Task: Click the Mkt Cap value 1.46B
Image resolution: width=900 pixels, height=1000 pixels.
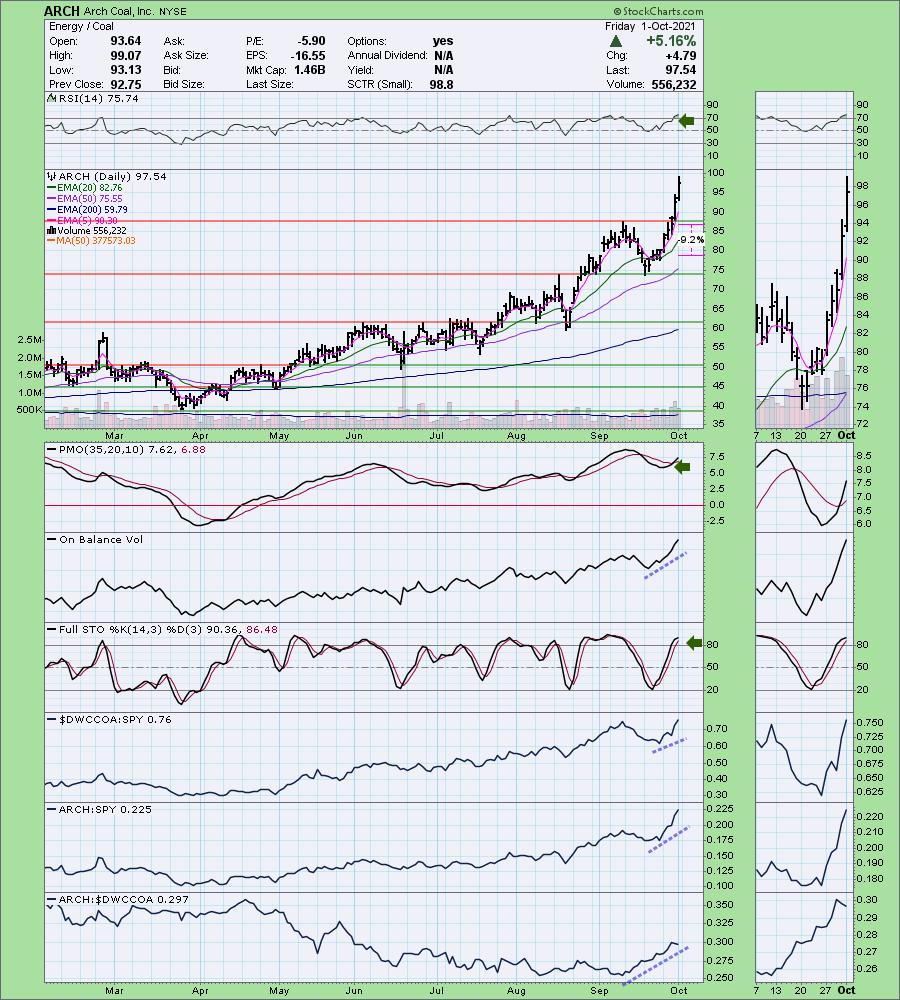Action: pyautogui.click(x=309, y=70)
